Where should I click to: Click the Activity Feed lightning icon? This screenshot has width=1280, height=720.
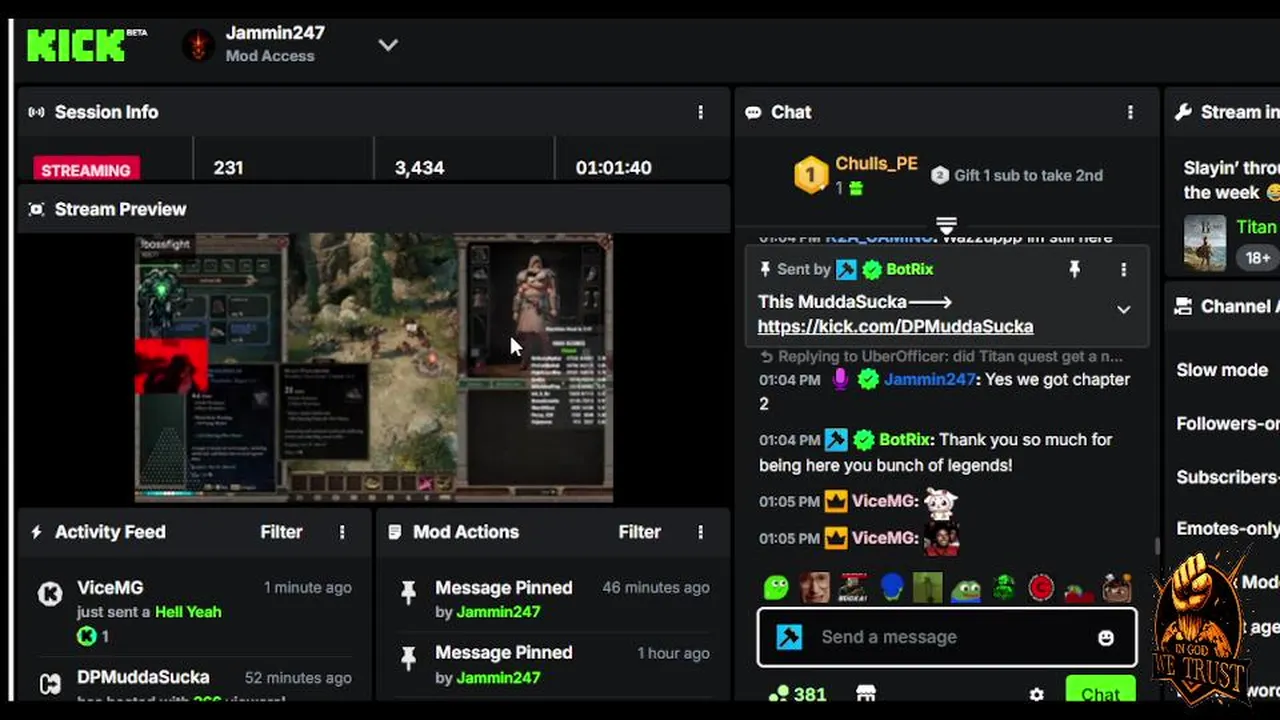coord(37,532)
